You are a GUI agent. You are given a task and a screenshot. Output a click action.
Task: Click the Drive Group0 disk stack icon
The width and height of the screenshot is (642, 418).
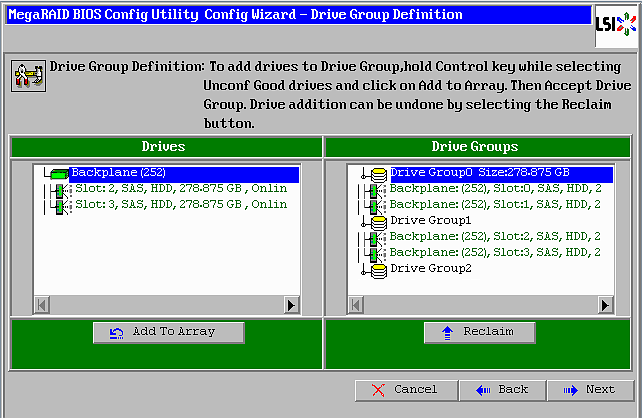[x=377, y=174]
